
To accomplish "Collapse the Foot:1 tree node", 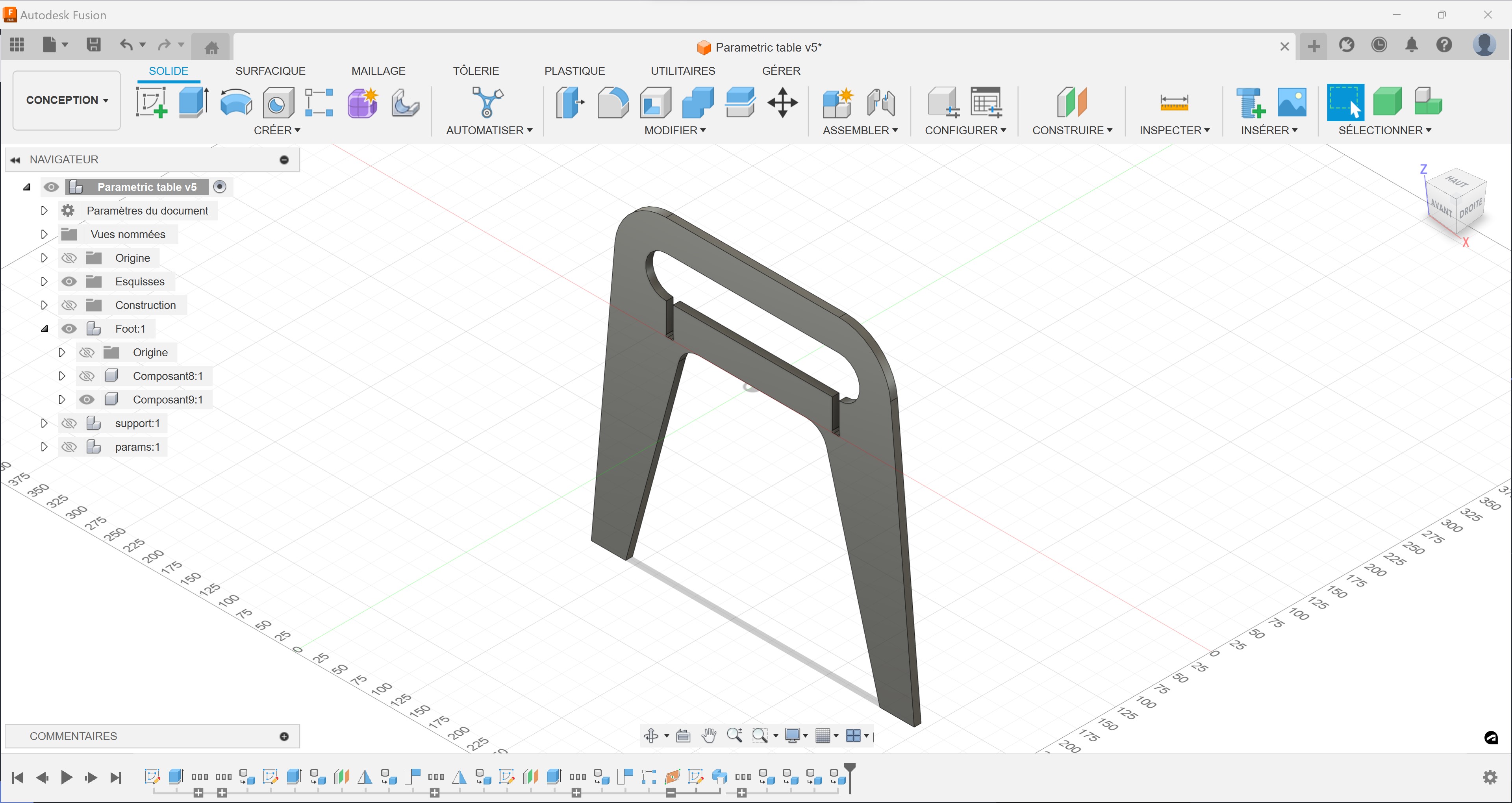I will click(44, 329).
